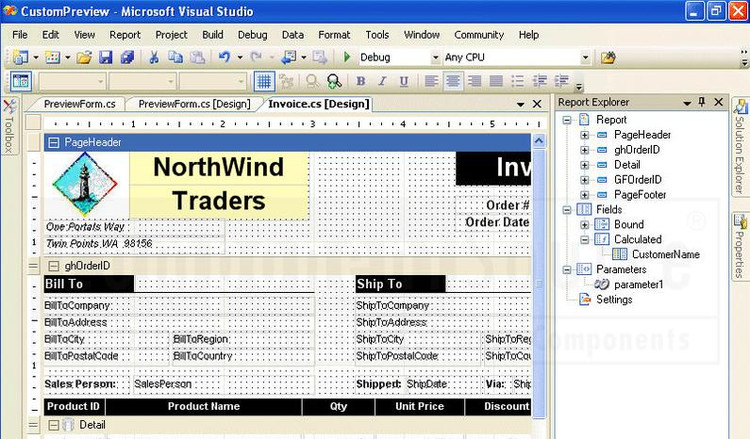Collapse the ghOrderID section in designer
Viewport: 750px width, 439px height.
pyautogui.click(x=54, y=265)
